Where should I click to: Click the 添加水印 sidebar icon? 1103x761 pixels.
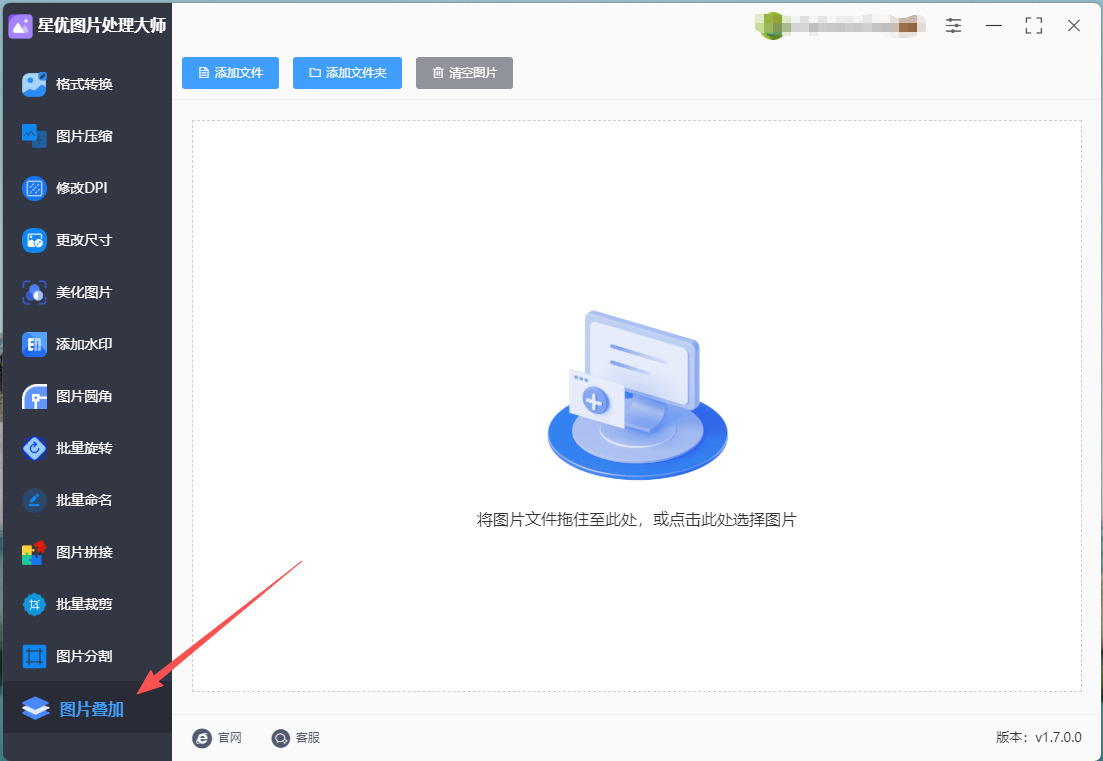point(34,345)
